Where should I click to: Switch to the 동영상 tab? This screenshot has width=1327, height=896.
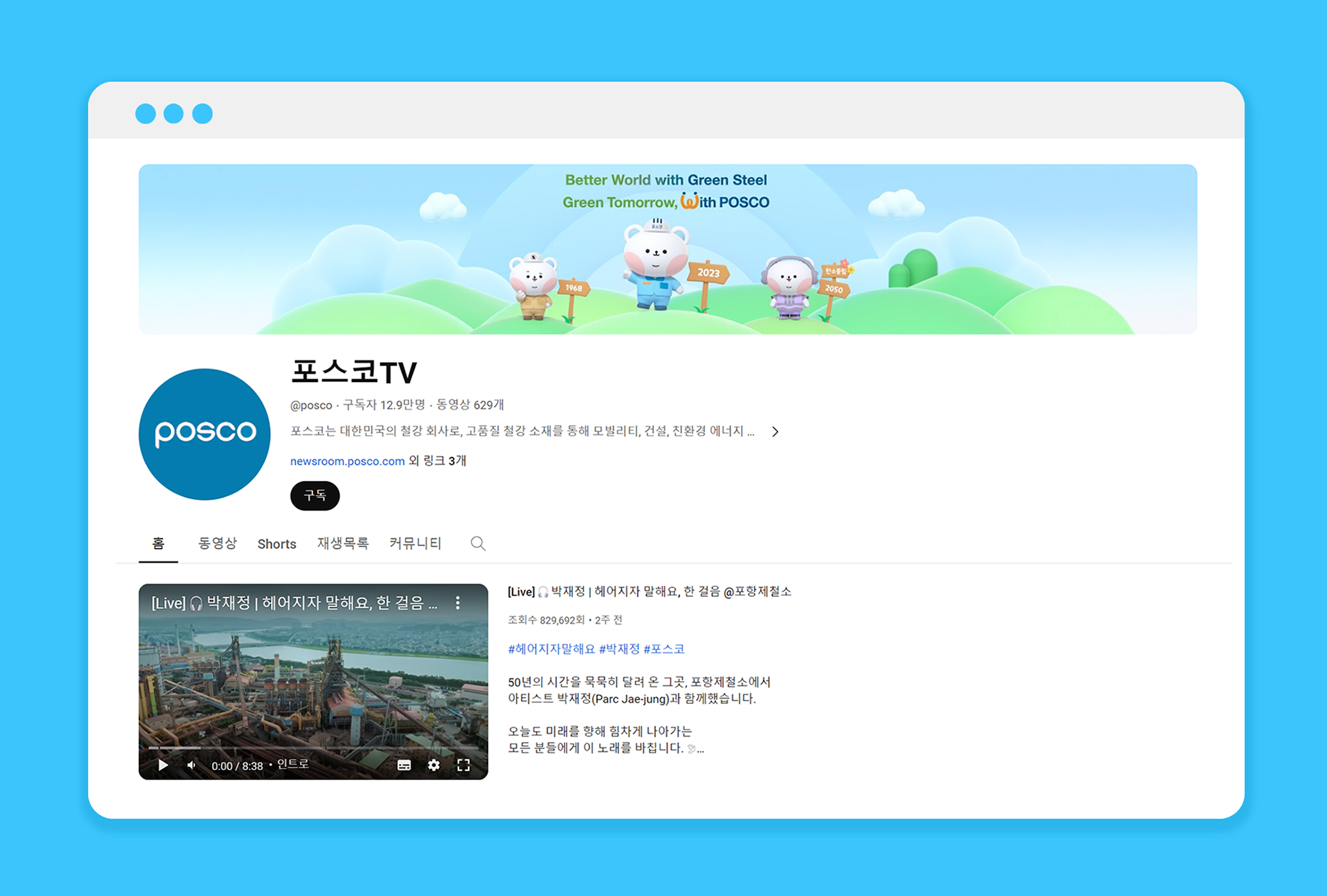(217, 543)
